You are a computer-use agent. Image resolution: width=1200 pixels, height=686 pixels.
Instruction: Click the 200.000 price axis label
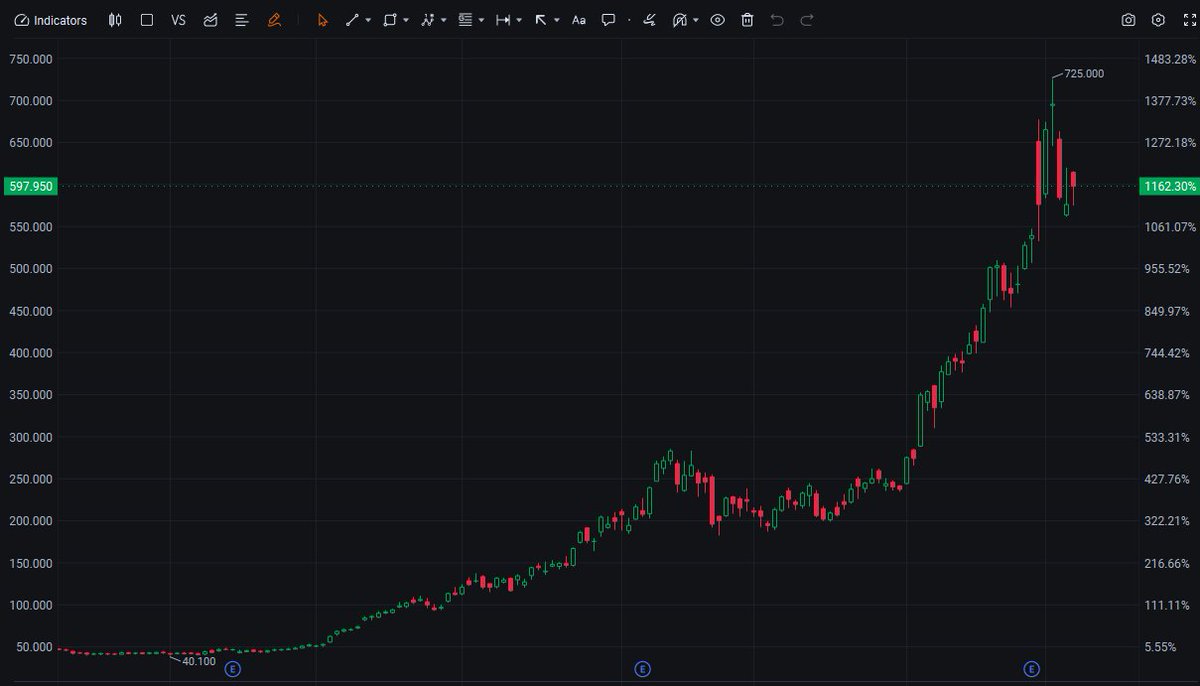pyautogui.click(x=31, y=521)
